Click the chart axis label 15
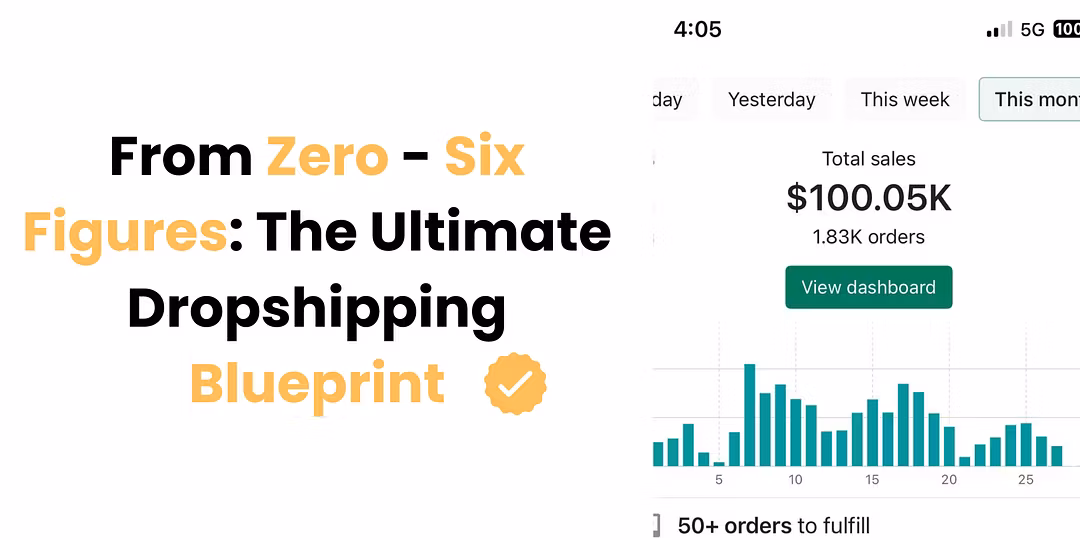The height and width of the screenshot is (540, 1080). tap(872, 480)
